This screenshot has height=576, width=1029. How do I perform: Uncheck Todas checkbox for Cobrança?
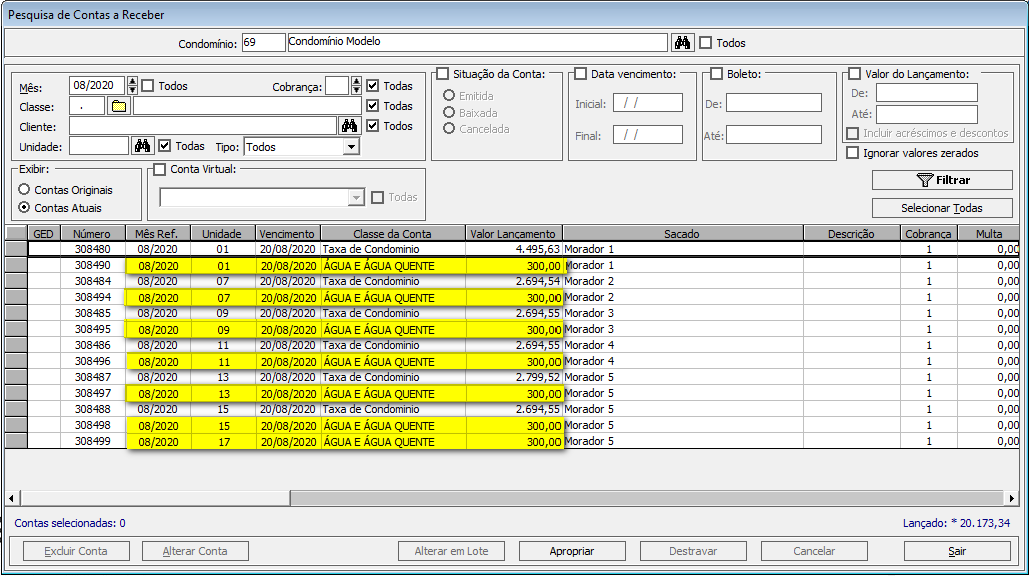point(373,85)
